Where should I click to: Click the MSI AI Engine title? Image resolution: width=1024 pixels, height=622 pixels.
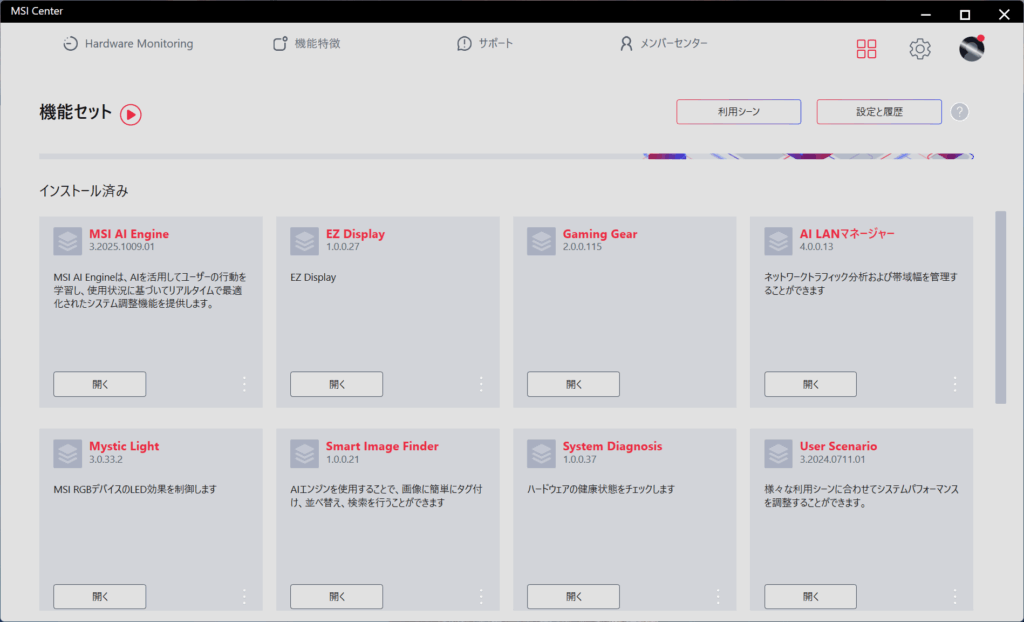[x=129, y=234]
